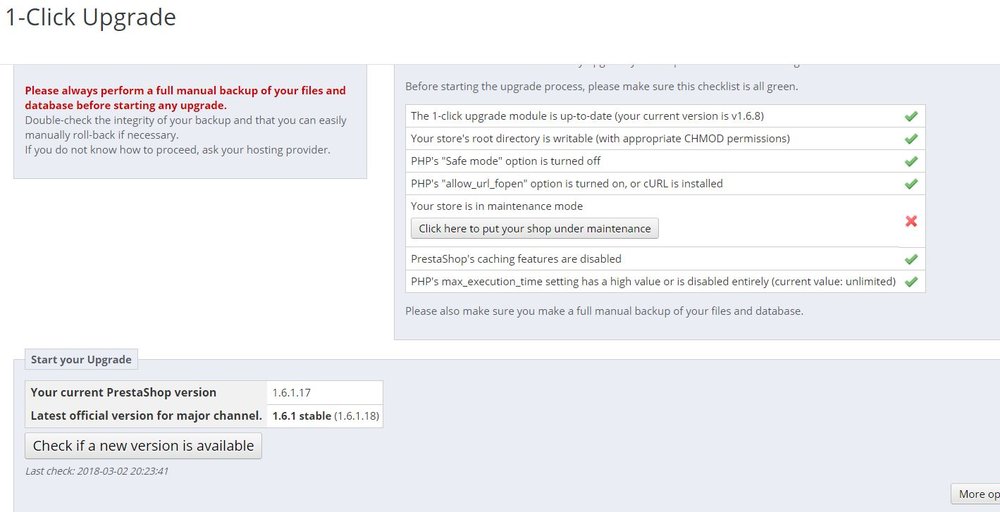Click the green check for caching features disabled
The image size is (1000, 512).
(x=911, y=259)
